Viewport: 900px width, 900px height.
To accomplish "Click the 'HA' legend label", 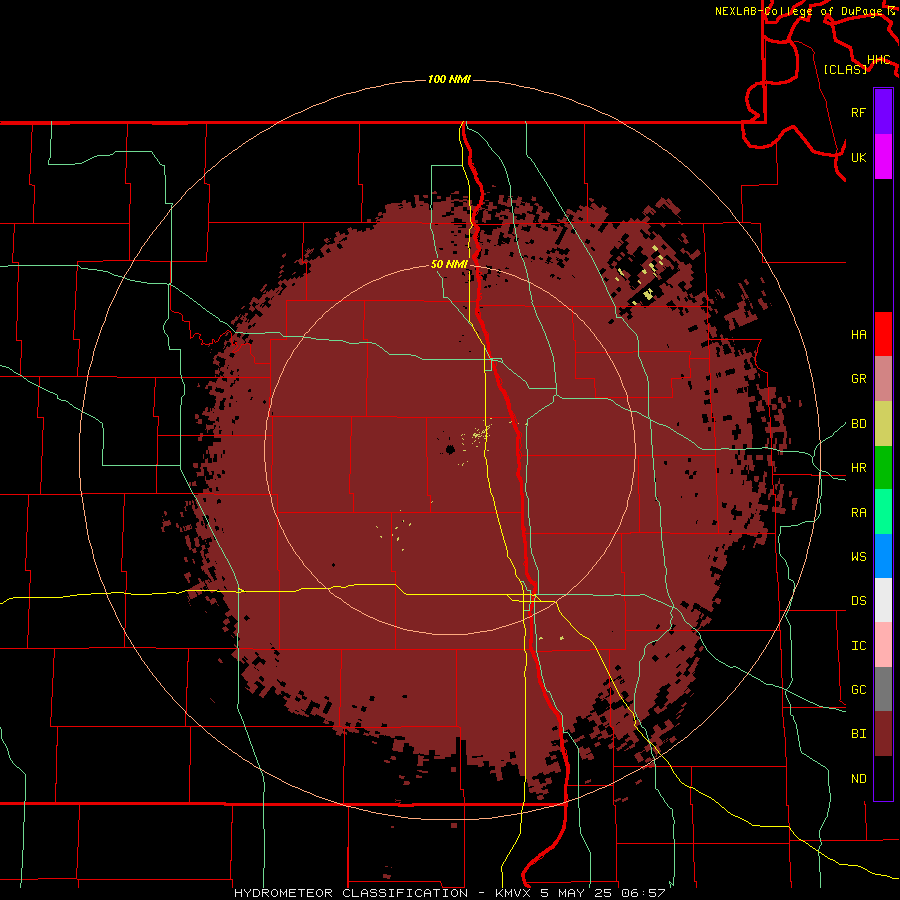I will click(x=858, y=335).
